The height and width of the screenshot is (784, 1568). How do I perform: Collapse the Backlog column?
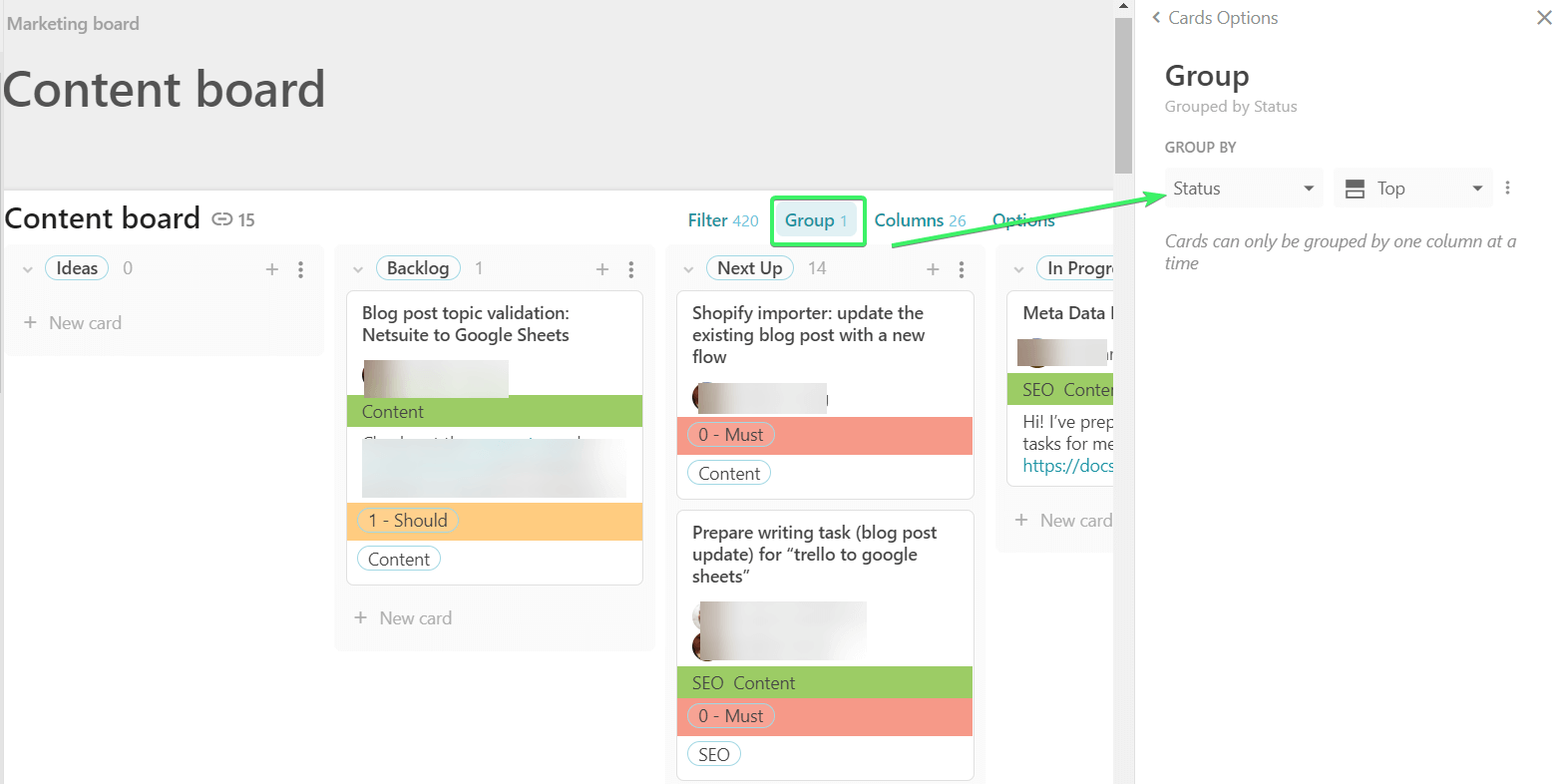pos(358,269)
